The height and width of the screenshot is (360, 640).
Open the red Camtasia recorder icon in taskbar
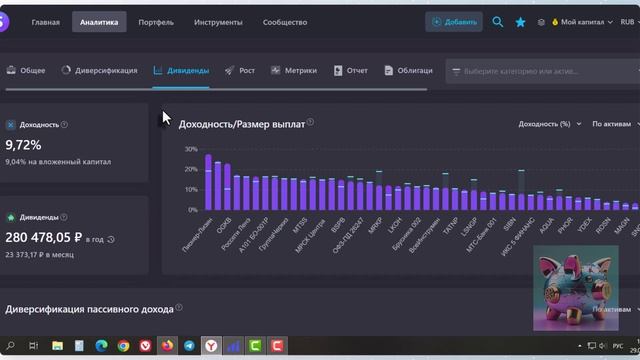pyautogui.click(x=277, y=346)
